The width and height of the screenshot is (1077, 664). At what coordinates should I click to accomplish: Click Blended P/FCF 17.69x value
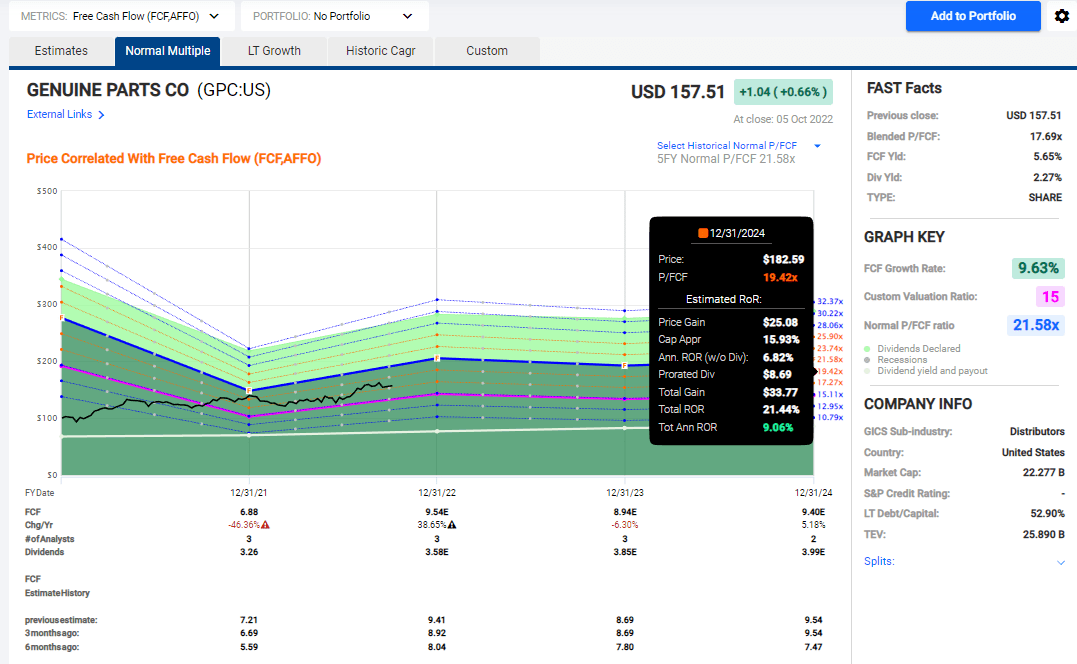click(x=1045, y=137)
